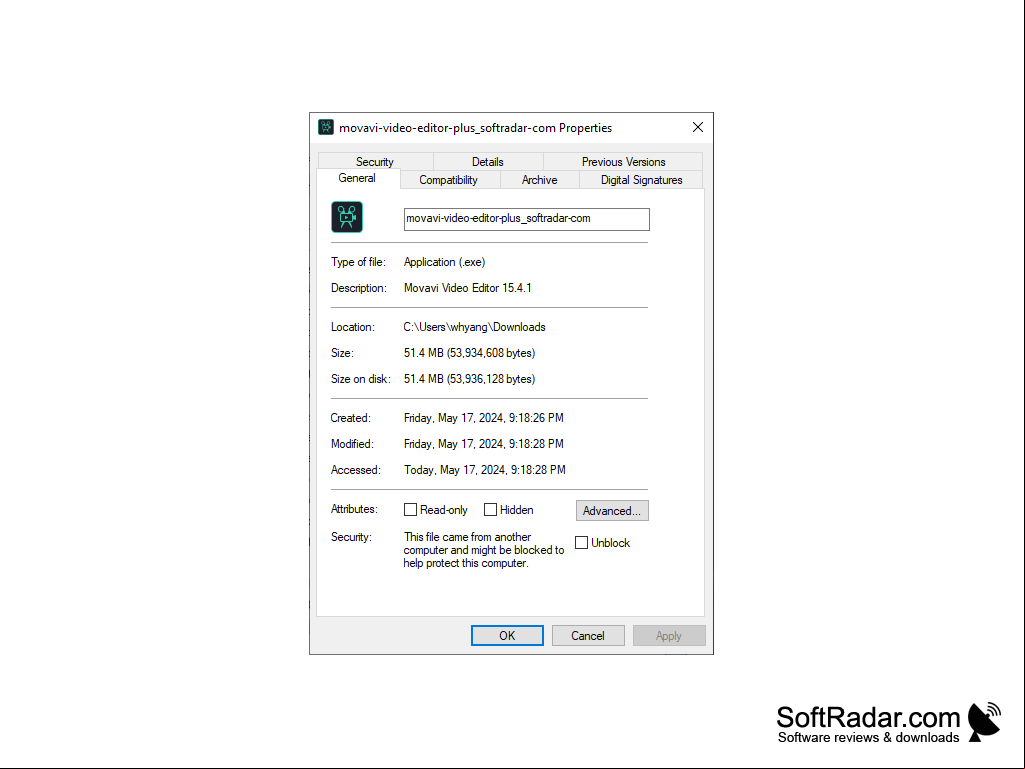Viewport: 1025px width, 769px height.
Task: Click the Movavi icon in the title bar
Action: point(326,128)
